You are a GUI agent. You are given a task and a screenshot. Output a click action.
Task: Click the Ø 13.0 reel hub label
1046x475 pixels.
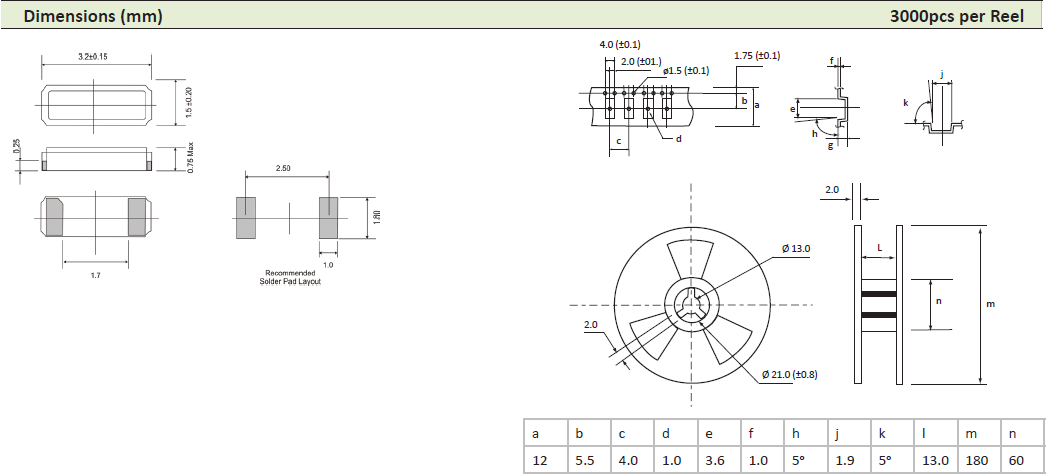click(798, 247)
